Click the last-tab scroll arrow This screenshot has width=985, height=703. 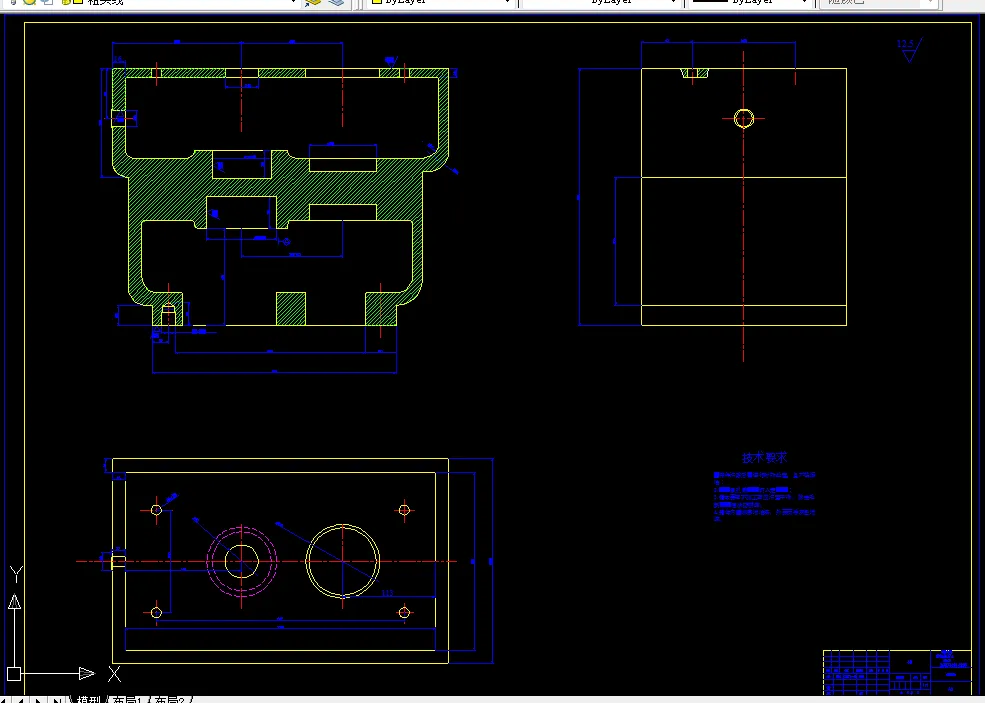(x=57, y=700)
